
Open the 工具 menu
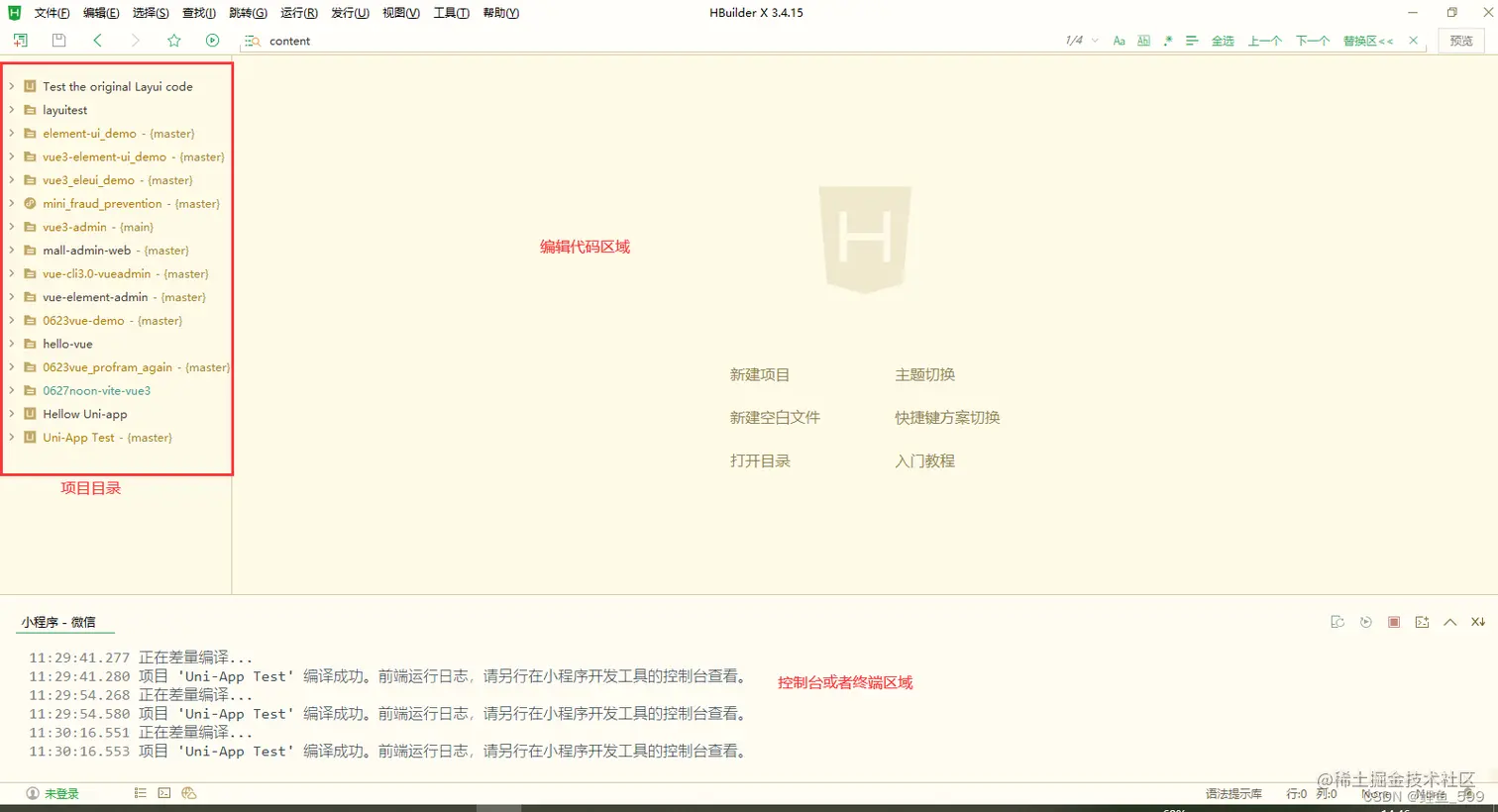(x=451, y=13)
